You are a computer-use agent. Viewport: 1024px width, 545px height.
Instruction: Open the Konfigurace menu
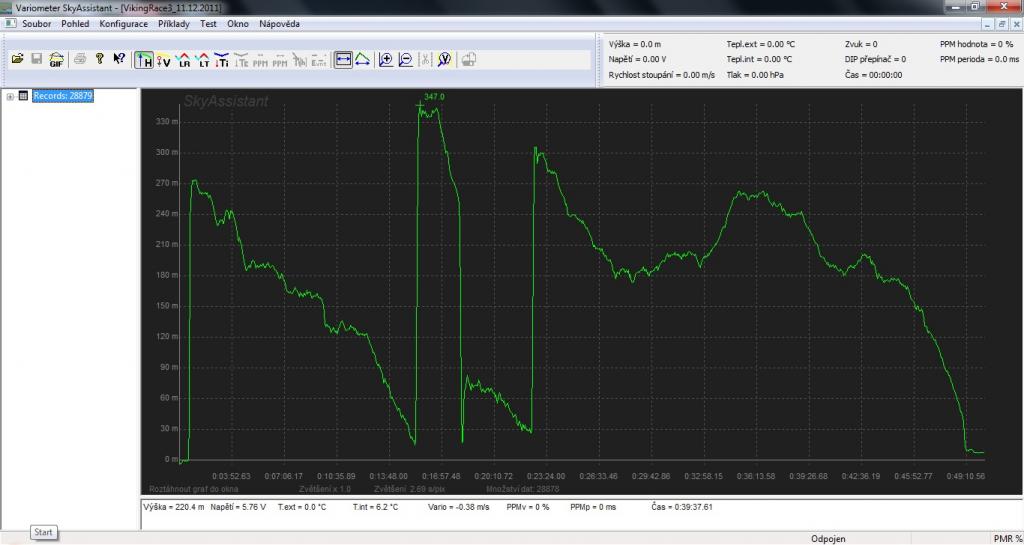(x=124, y=23)
